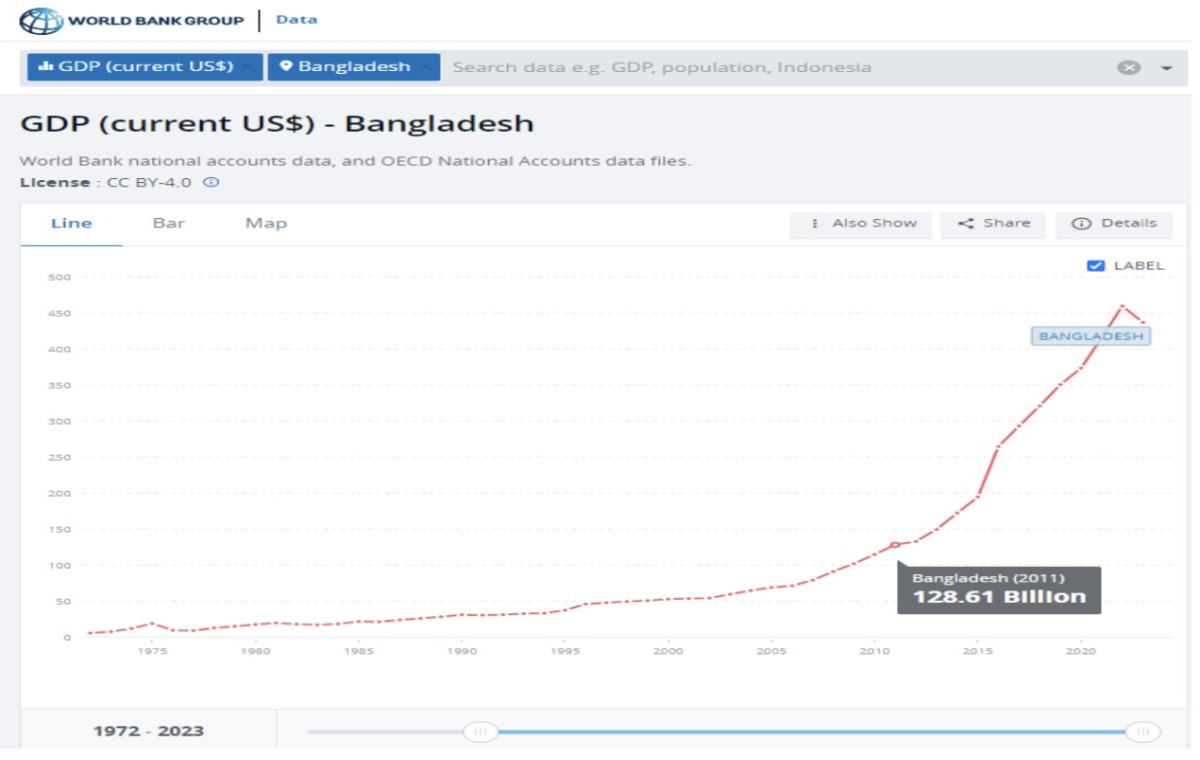1200x760 pixels.
Task: Switch to the Bar chart tab
Action: (x=168, y=223)
